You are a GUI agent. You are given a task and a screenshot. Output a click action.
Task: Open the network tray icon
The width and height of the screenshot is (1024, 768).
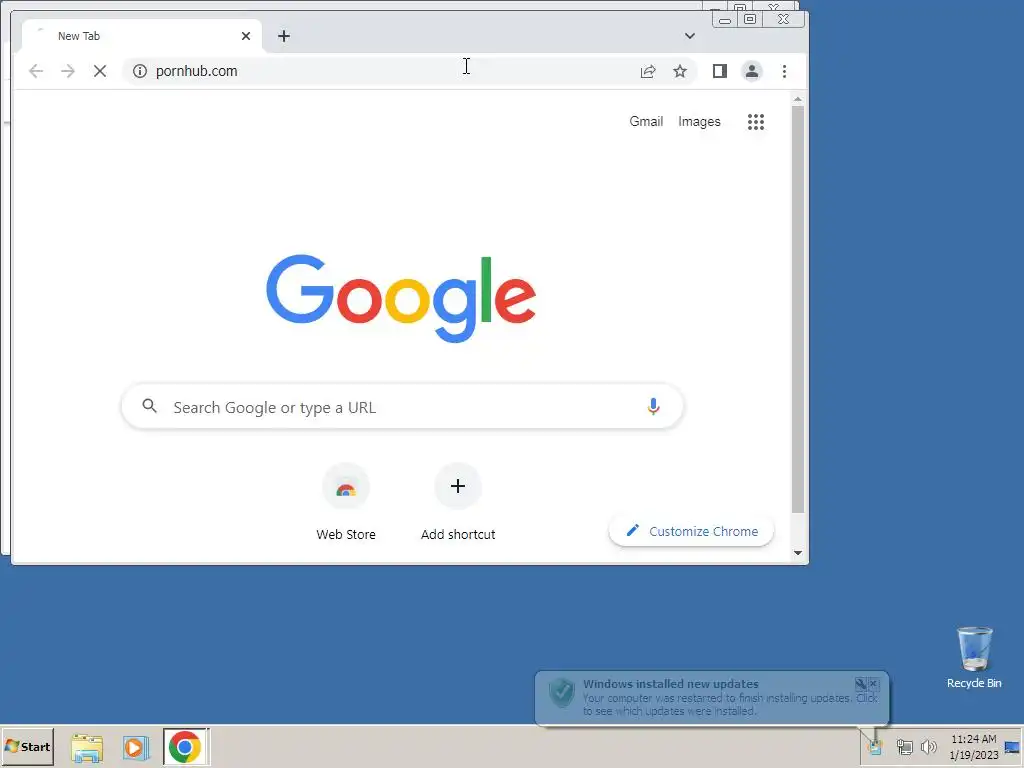tap(904, 746)
